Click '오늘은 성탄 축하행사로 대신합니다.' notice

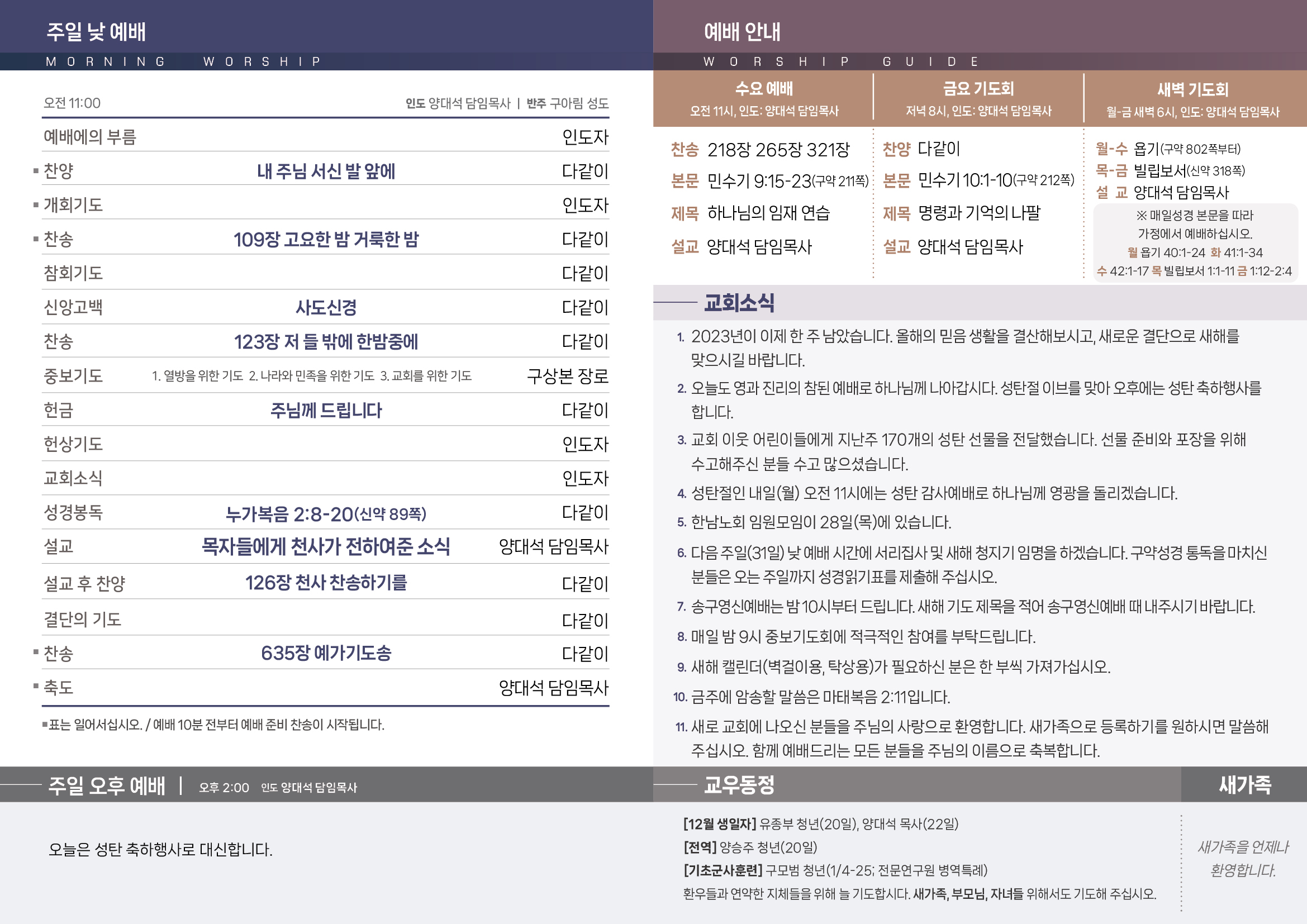(x=160, y=850)
